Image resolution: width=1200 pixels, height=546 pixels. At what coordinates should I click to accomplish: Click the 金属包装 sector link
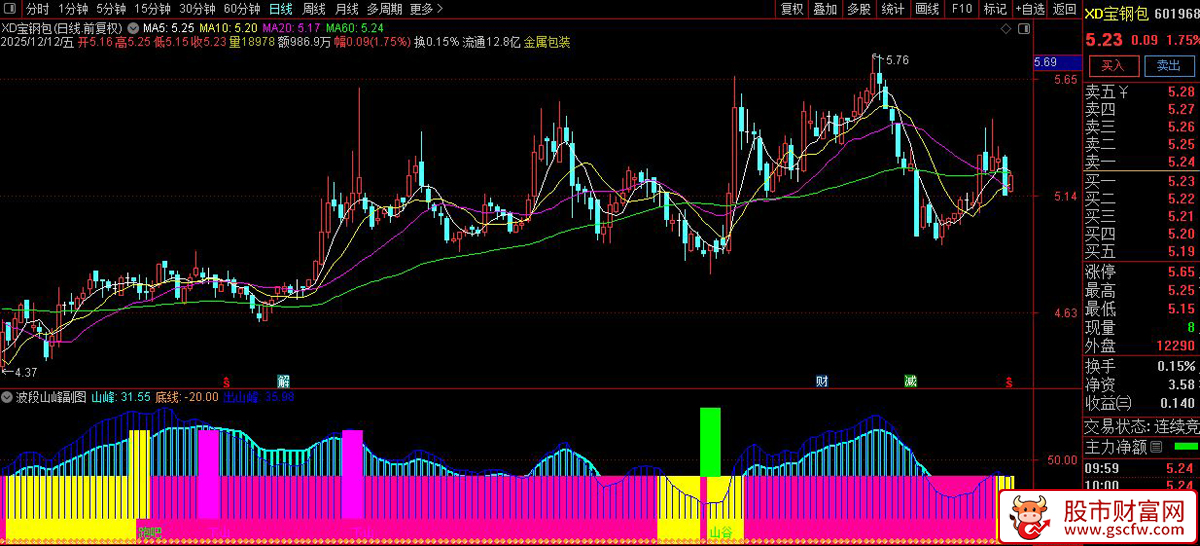coord(547,42)
